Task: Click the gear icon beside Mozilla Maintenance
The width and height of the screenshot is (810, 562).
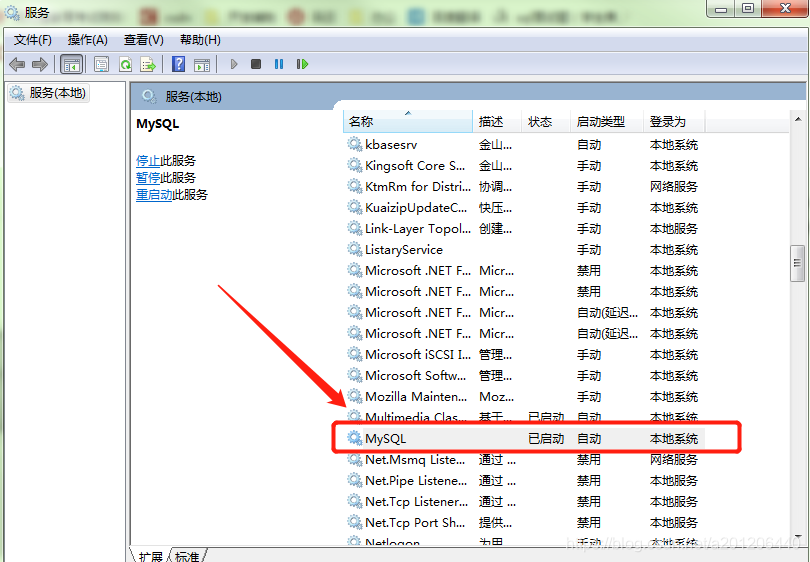Action: tap(354, 396)
